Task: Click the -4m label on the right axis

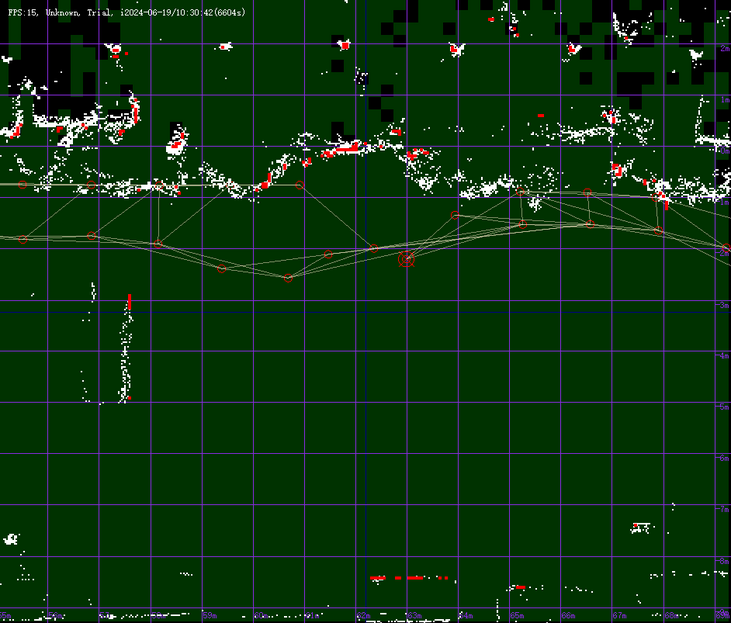Action: tap(723, 356)
